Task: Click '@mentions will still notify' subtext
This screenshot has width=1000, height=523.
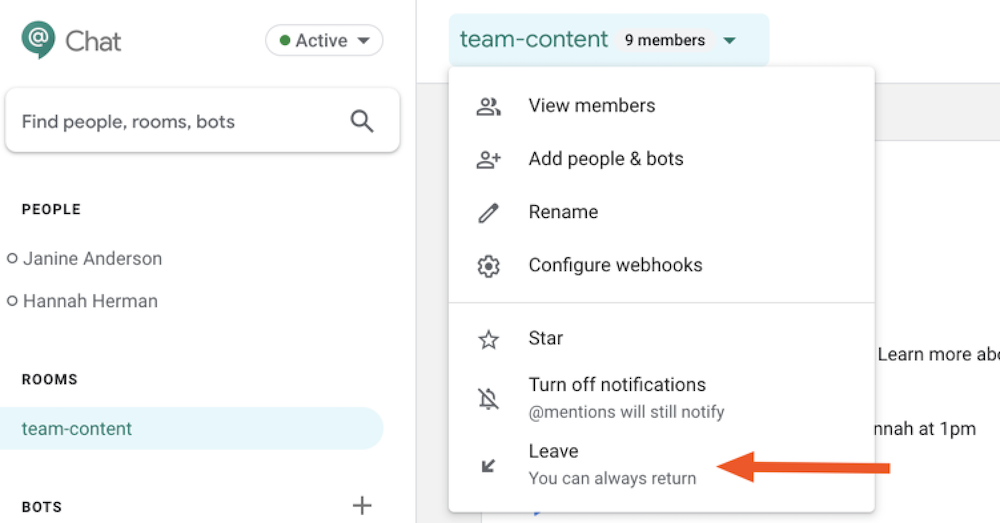Action: pyautogui.click(x=626, y=412)
